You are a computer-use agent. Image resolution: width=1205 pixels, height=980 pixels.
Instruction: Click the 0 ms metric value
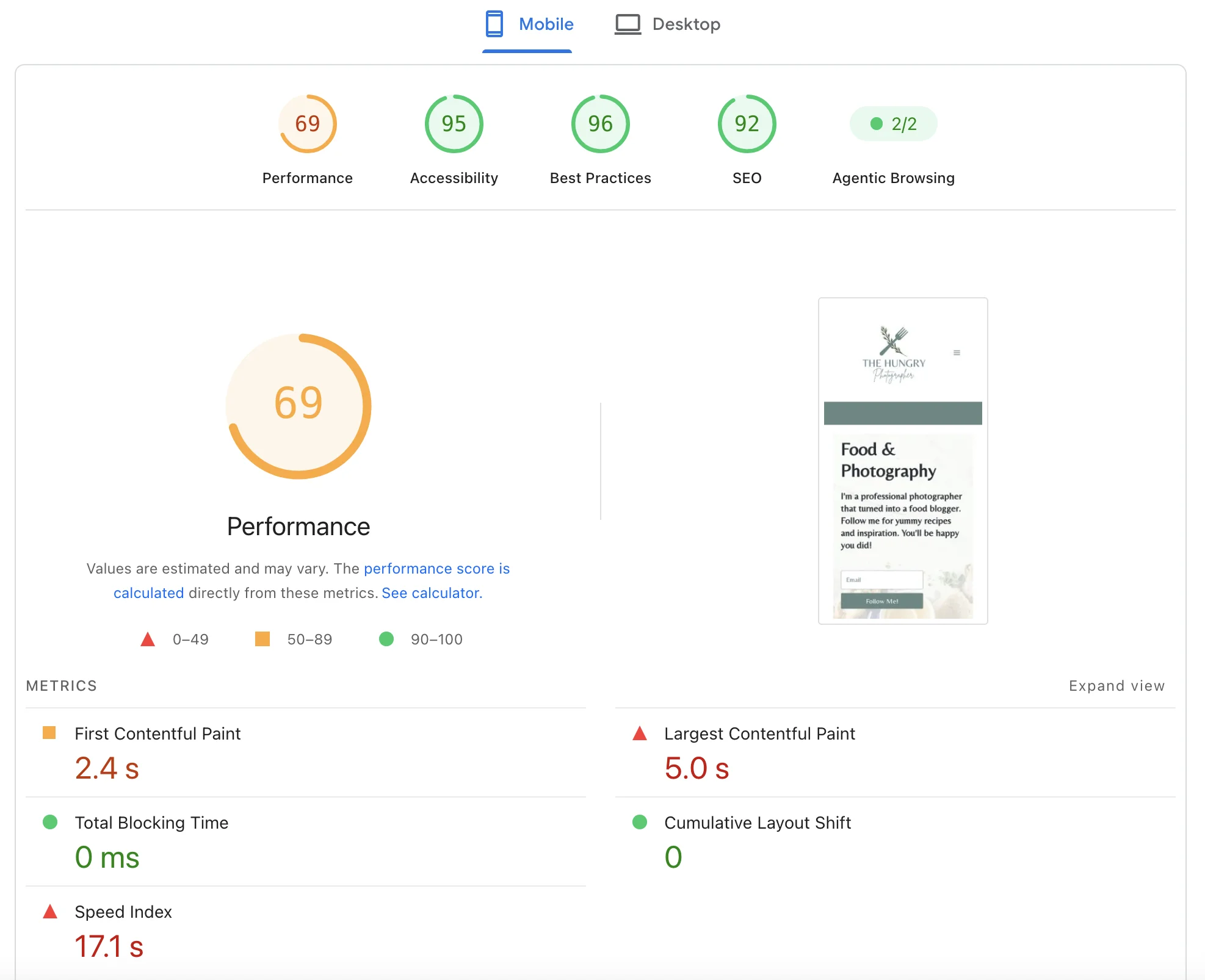[107, 857]
